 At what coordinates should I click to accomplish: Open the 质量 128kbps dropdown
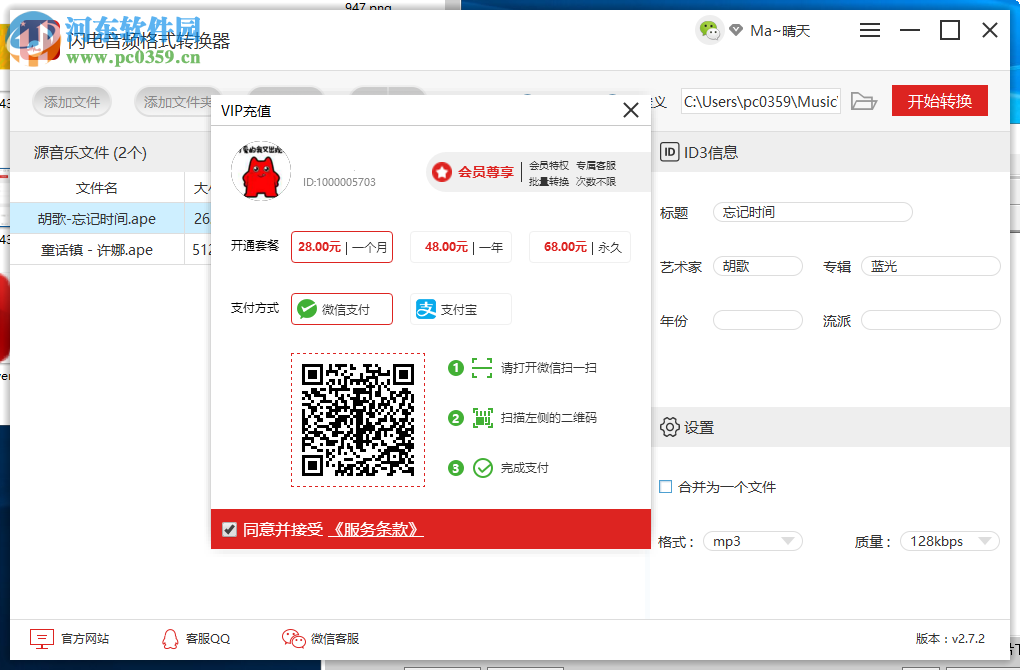tap(950, 541)
